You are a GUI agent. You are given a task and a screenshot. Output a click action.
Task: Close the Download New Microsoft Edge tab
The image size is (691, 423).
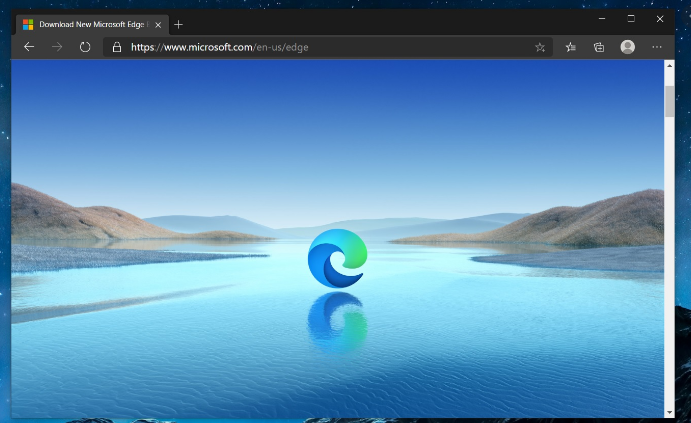(158, 25)
